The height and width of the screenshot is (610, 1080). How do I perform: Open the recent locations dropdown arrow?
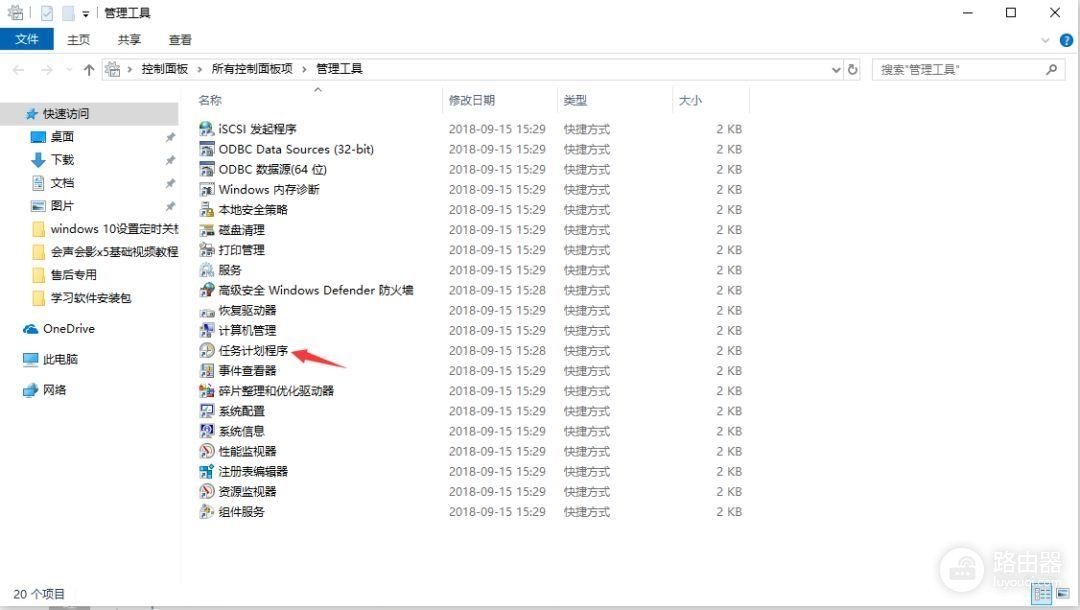68,69
